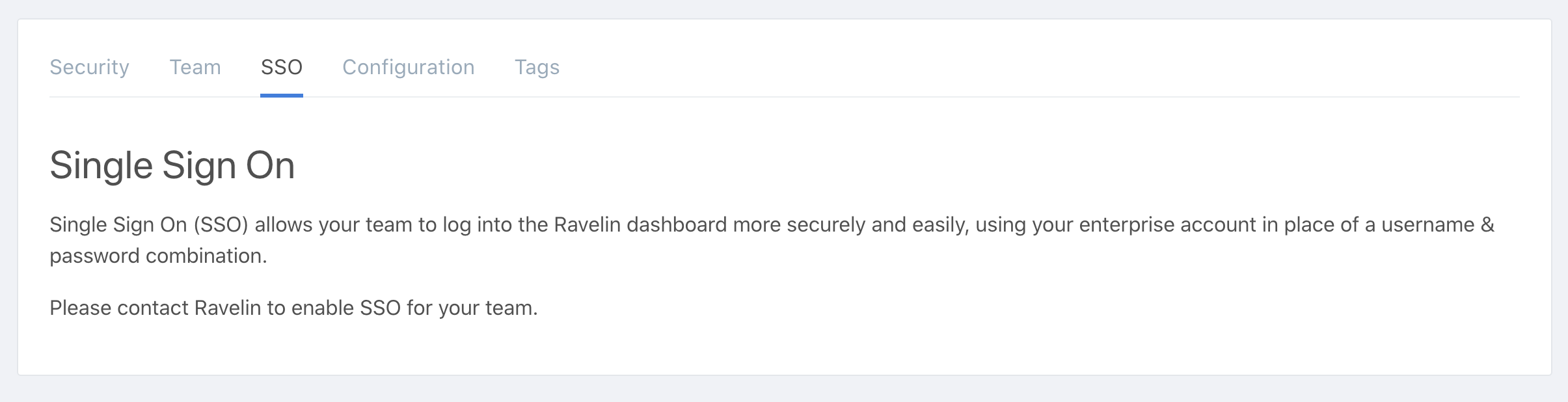Go to the Configuration tab
The width and height of the screenshot is (1568, 402).
click(x=408, y=67)
